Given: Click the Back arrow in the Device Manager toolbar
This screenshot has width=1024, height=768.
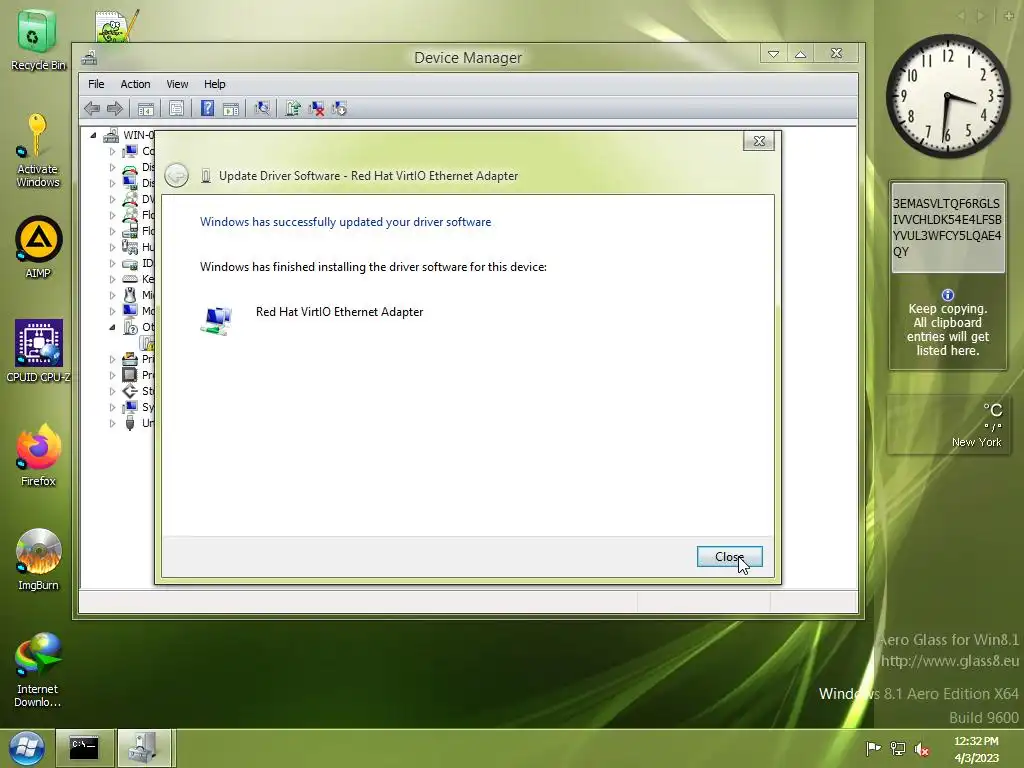Looking at the screenshot, I should click(92, 108).
